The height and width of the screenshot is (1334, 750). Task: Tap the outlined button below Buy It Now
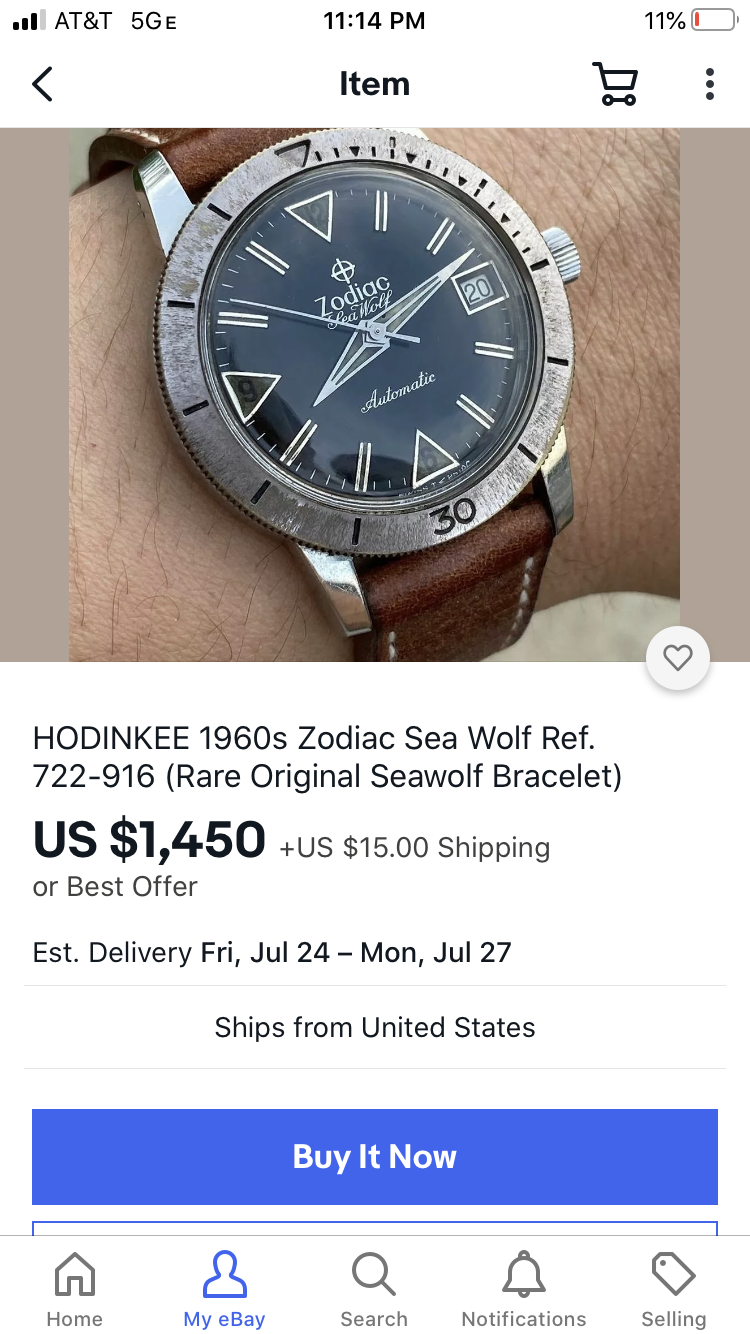tap(375, 1228)
